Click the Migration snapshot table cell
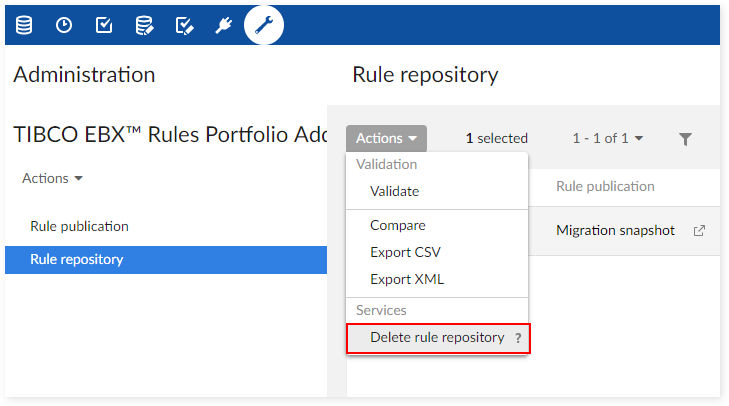This screenshot has height=406, width=729. tap(615, 230)
